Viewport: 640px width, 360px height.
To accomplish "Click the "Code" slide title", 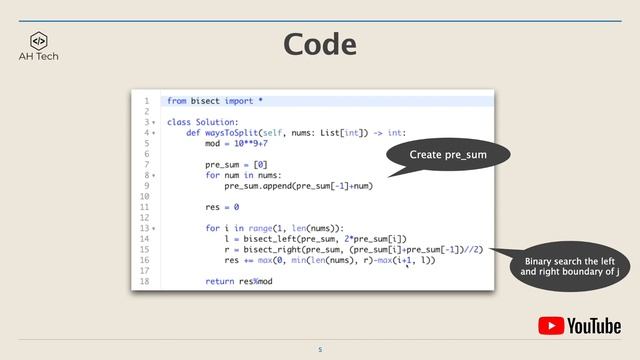I will click(320, 44).
